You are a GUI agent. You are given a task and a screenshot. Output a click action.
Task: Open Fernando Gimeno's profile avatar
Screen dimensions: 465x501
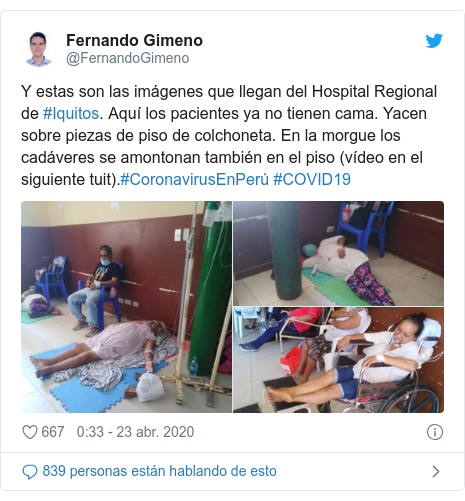(x=39, y=49)
